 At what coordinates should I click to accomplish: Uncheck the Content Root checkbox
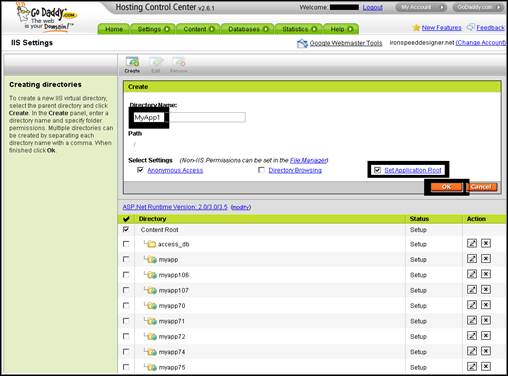click(x=126, y=229)
